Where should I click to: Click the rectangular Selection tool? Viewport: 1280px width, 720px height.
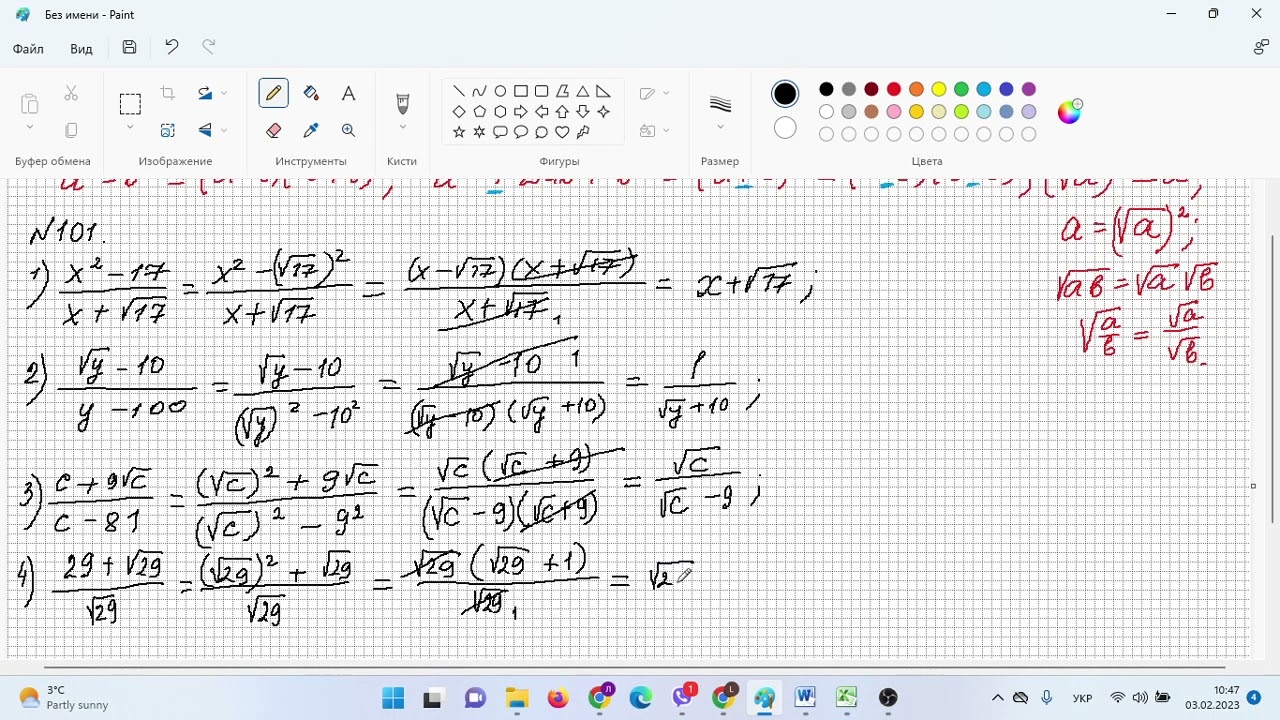130,104
